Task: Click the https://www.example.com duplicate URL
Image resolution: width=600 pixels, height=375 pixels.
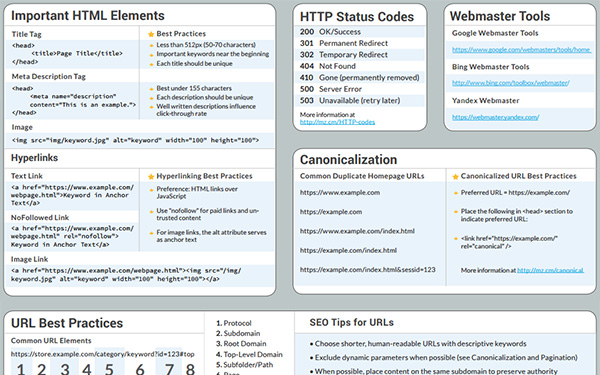Action: pyautogui.click(x=340, y=192)
